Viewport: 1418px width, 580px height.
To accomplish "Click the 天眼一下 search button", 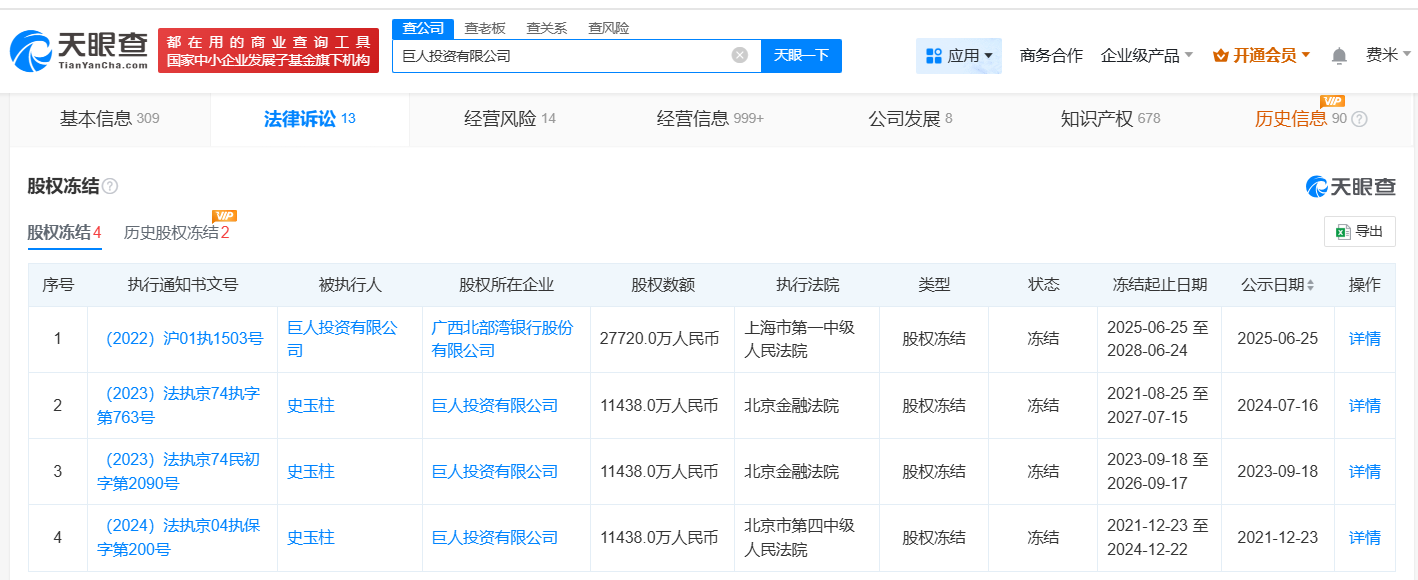I will (x=801, y=55).
